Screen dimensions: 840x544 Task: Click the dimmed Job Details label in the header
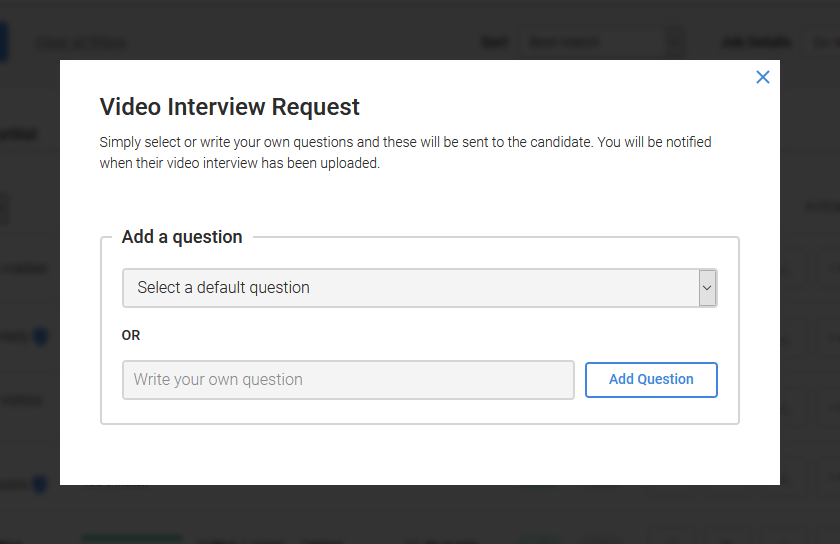point(755,42)
